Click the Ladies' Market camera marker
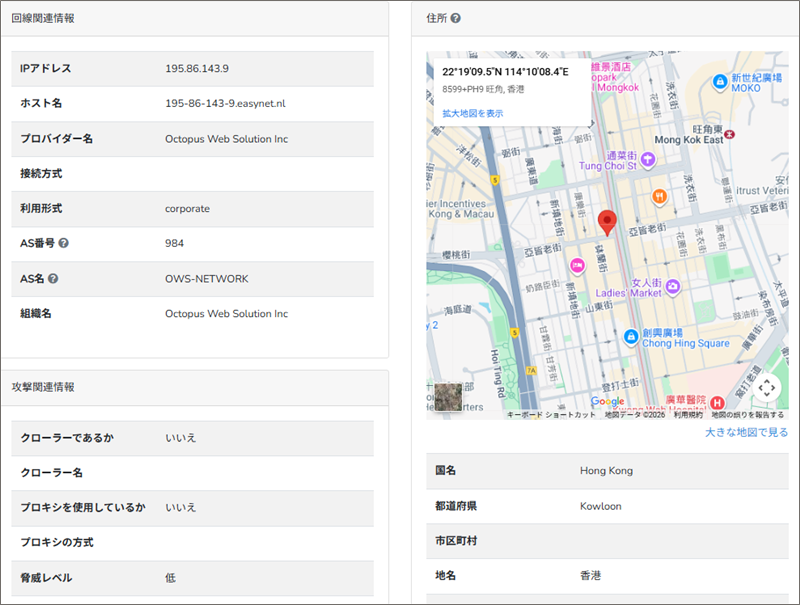Screen dimensions: 800x605 (674, 287)
